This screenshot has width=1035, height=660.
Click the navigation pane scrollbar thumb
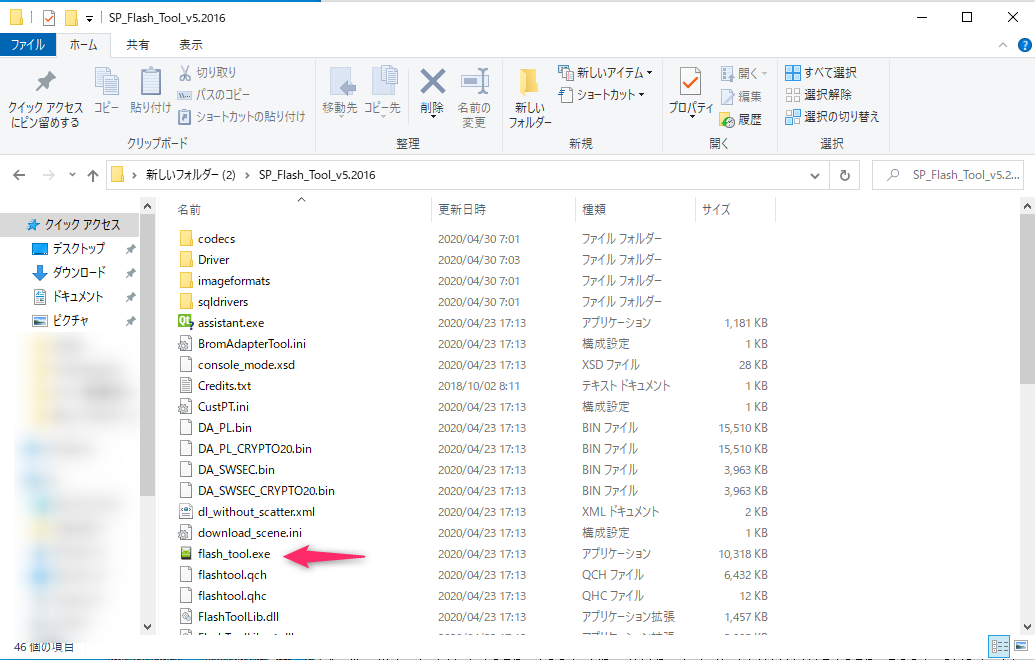click(x=147, y=354)
